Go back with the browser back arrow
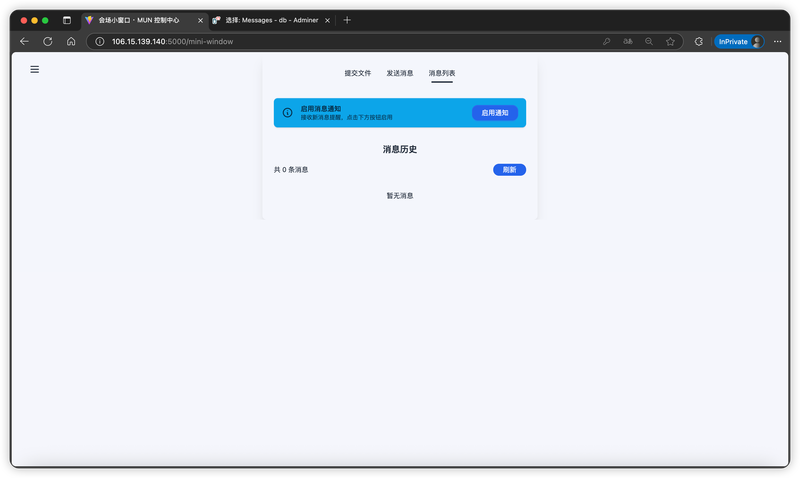Screen dimensions: 800x478 [24, 41]
